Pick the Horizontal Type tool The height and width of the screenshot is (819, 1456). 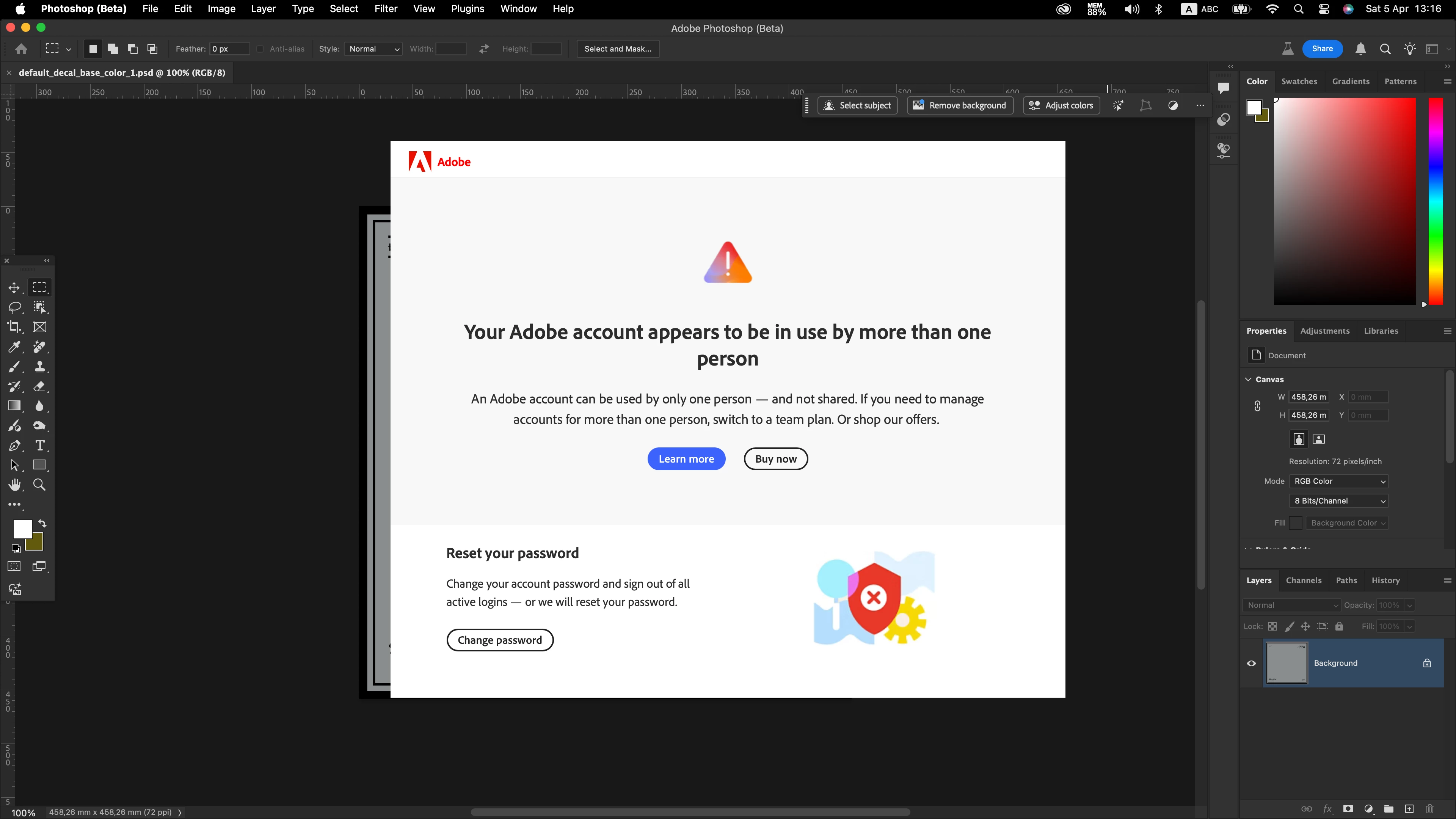39,446
